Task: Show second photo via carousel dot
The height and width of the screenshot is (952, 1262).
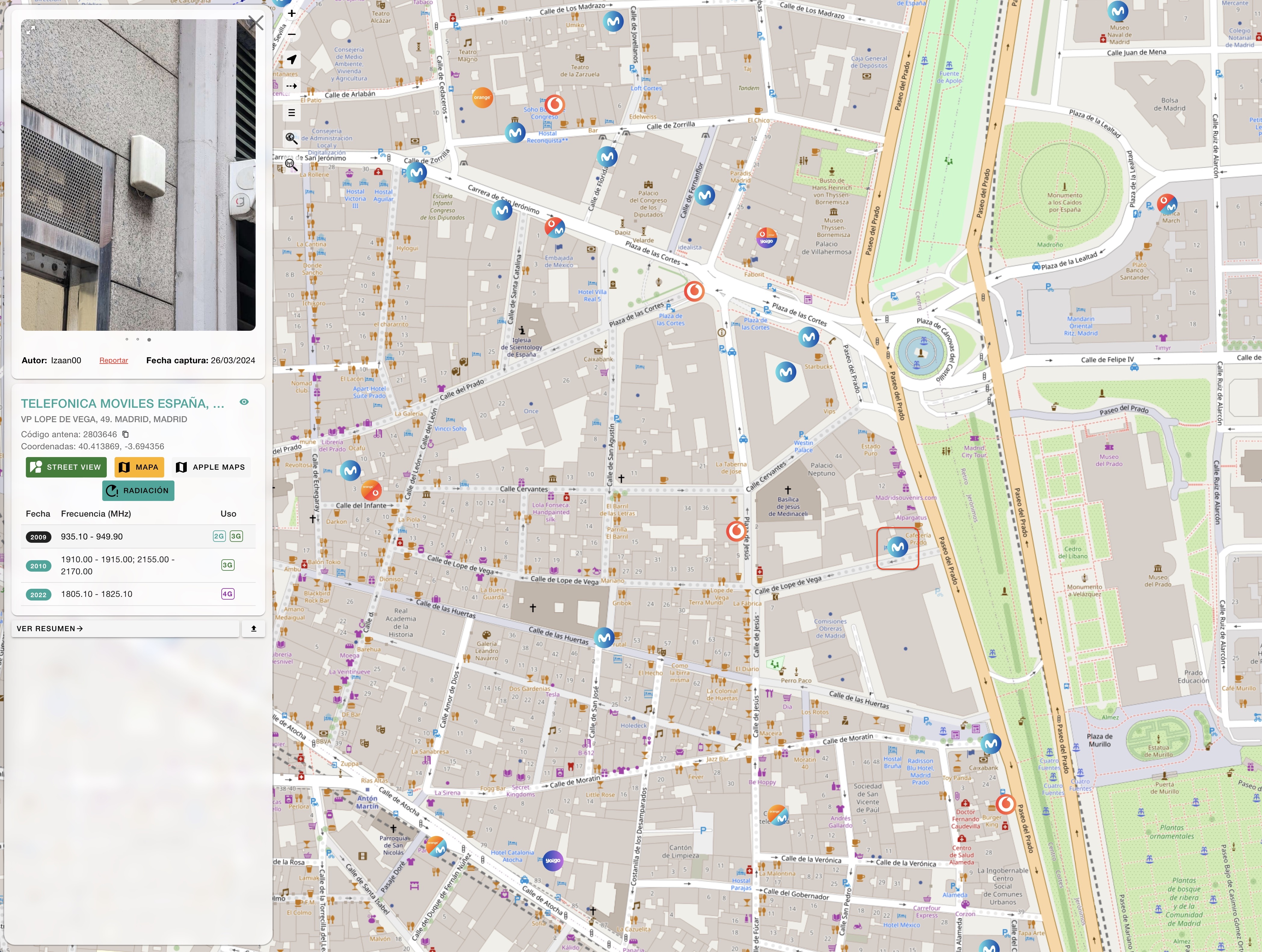Action: (137, 339)
